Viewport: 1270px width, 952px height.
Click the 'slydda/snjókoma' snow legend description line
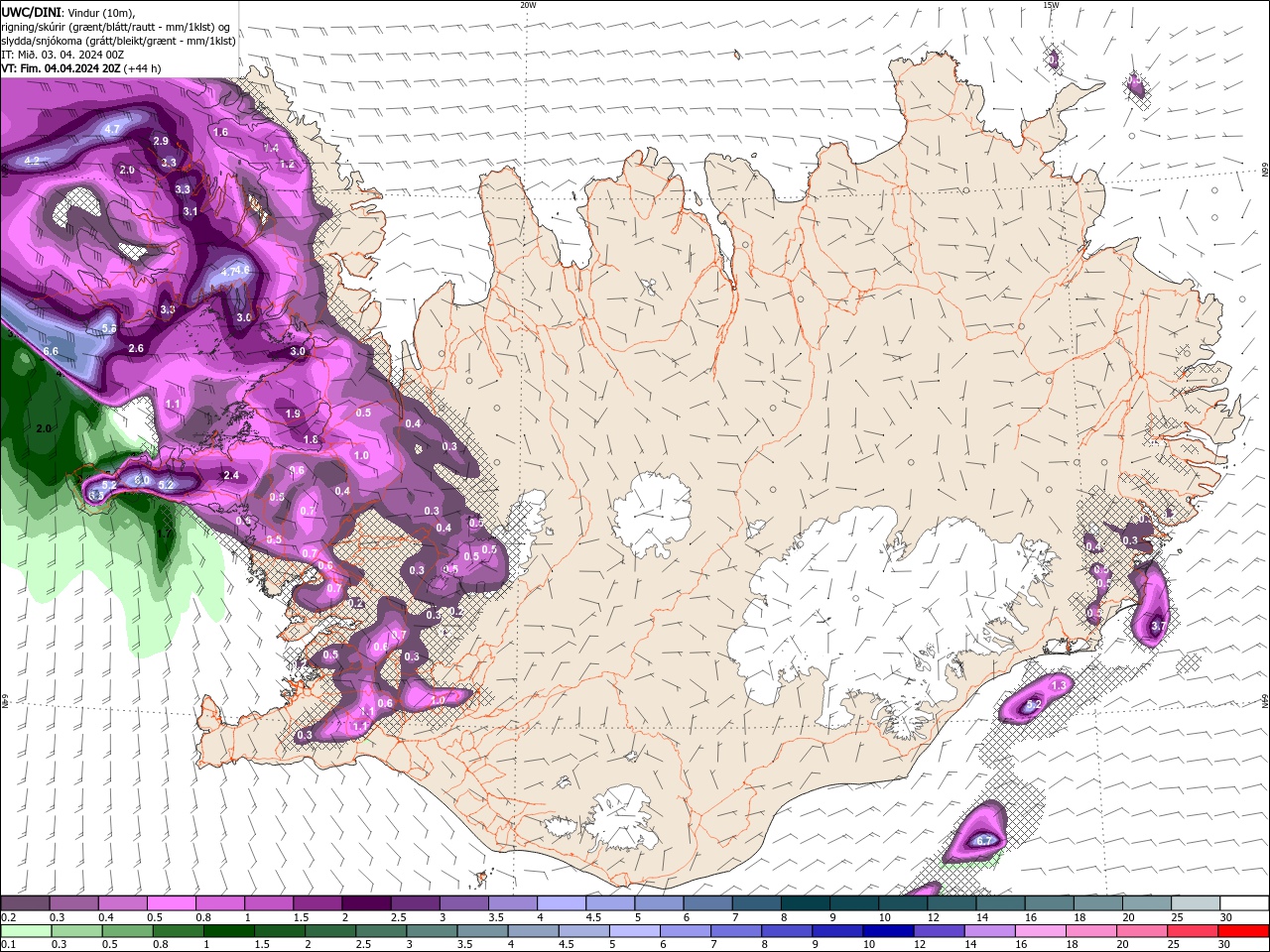click(118, 41)
